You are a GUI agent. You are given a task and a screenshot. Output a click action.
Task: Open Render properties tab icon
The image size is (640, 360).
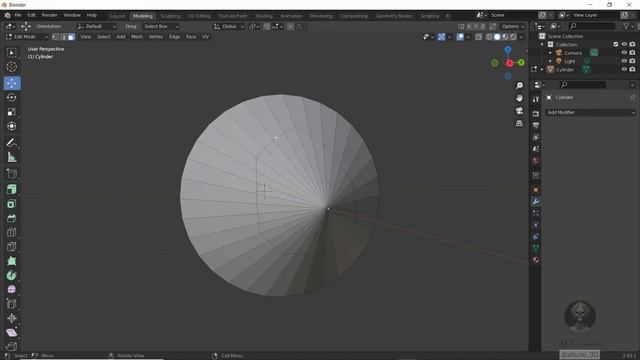pyautogui.click(x=536, y=113)
